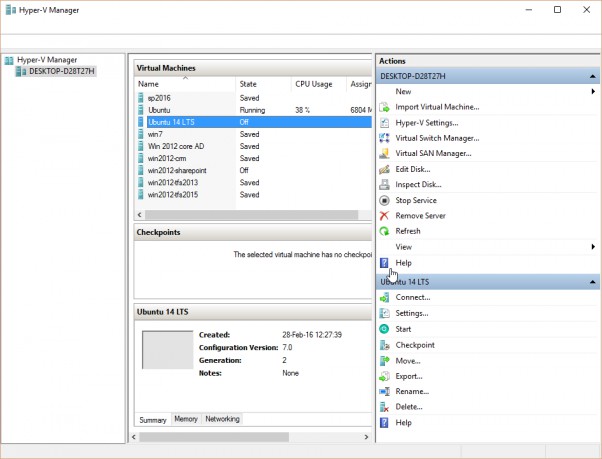
Task: Select the win2012-tfs2015 virtual machine
Action: pos(253,195)
